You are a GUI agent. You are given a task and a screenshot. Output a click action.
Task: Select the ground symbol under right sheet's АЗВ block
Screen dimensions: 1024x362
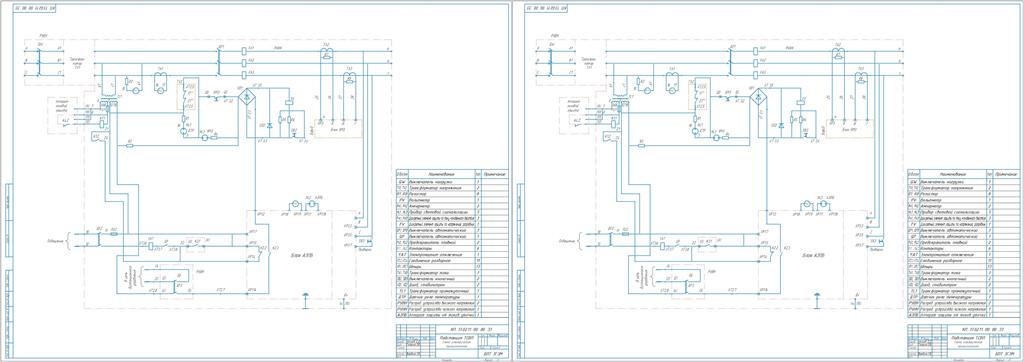point(816,296)
